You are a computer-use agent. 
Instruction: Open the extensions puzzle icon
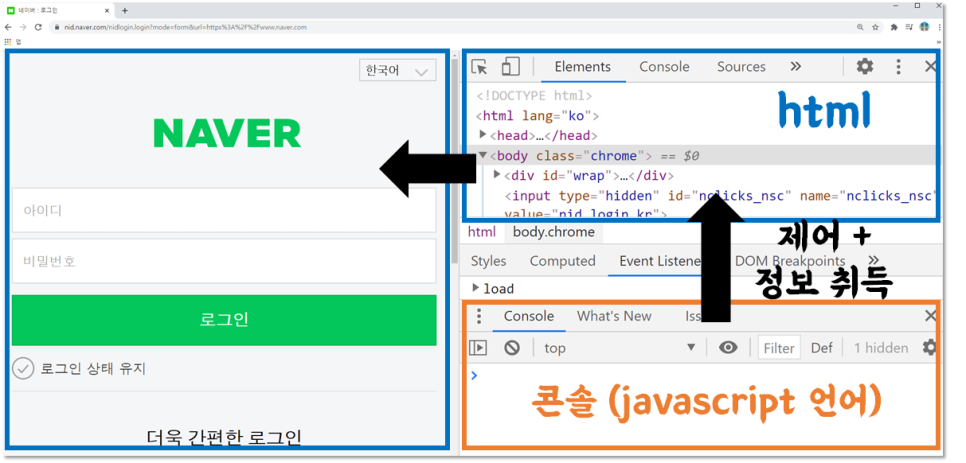click(x=894, y=27)
